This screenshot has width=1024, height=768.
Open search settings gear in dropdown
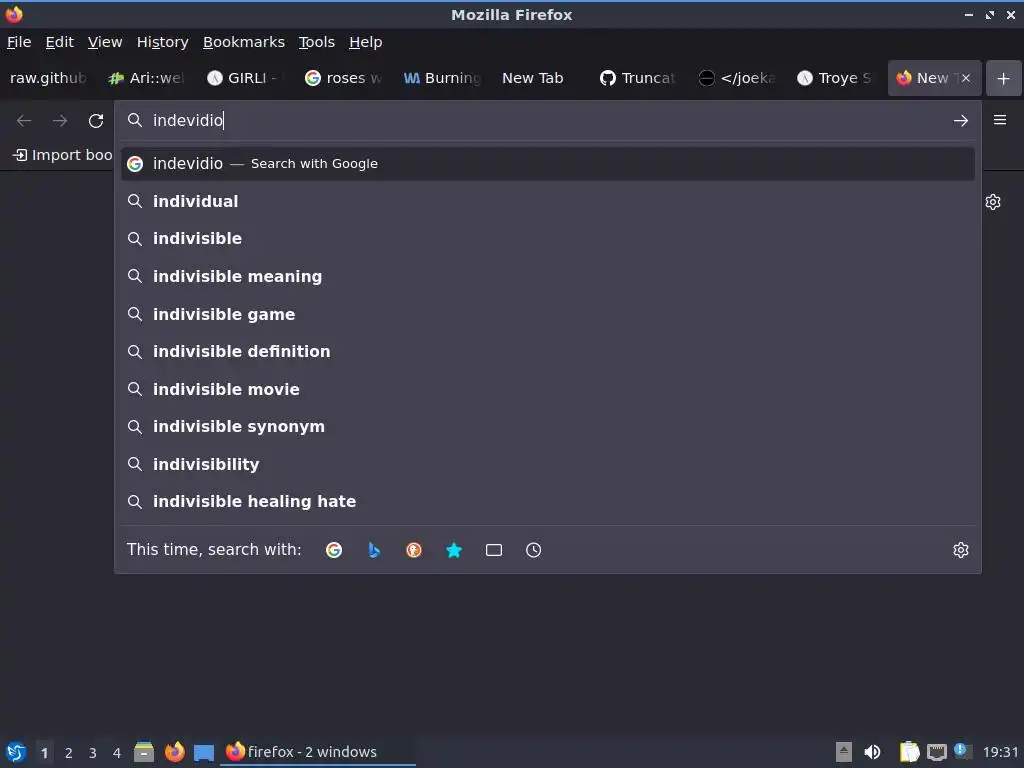tap(961, 550)
